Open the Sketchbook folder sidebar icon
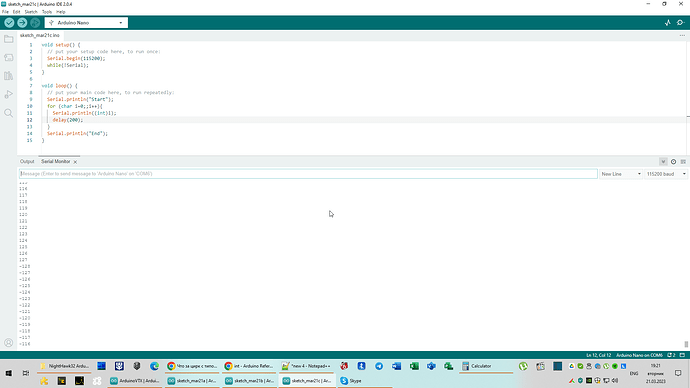The image size is (690, 388). tap(8, 39)
